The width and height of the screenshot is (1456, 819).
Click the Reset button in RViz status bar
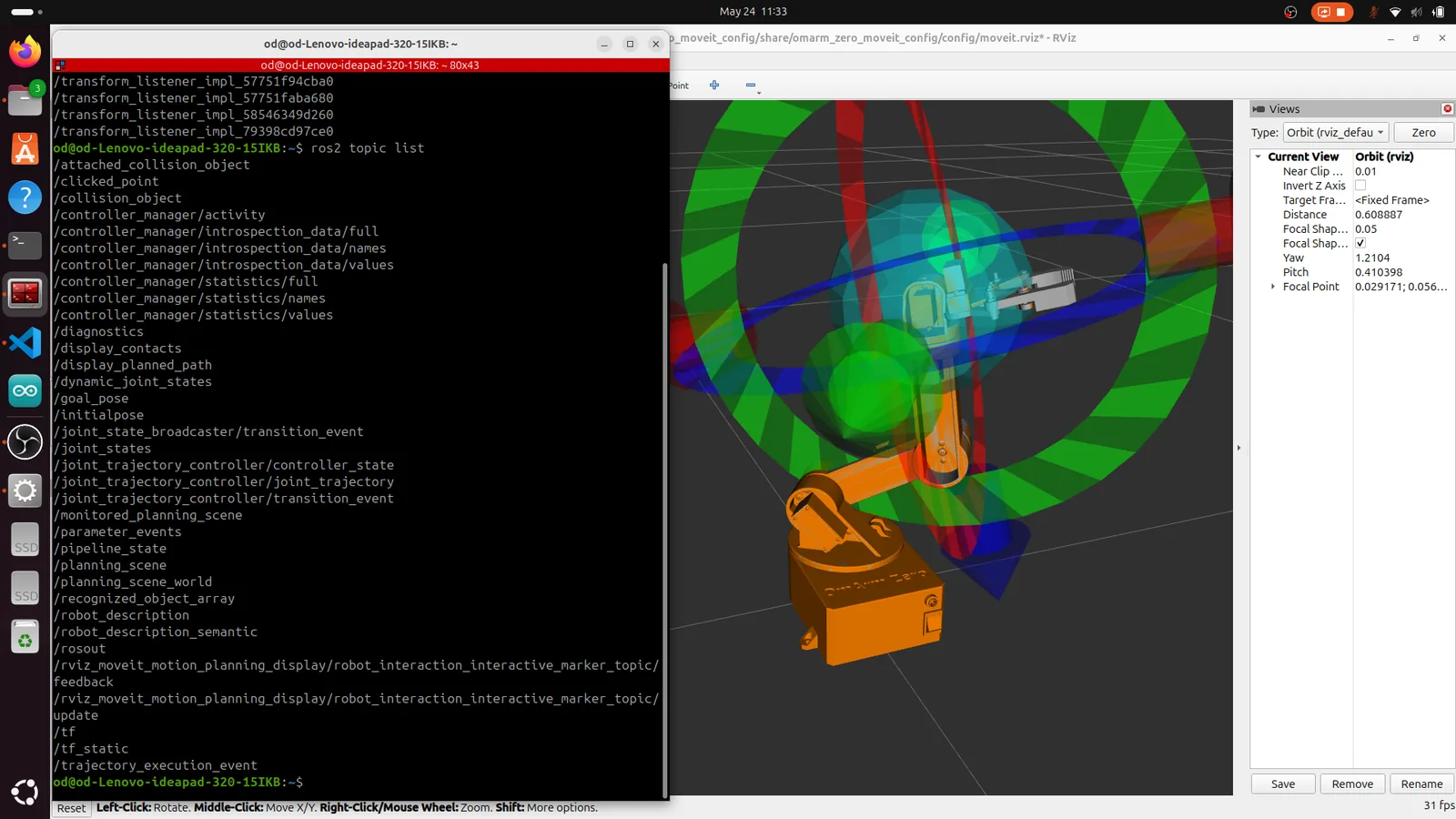71,808
